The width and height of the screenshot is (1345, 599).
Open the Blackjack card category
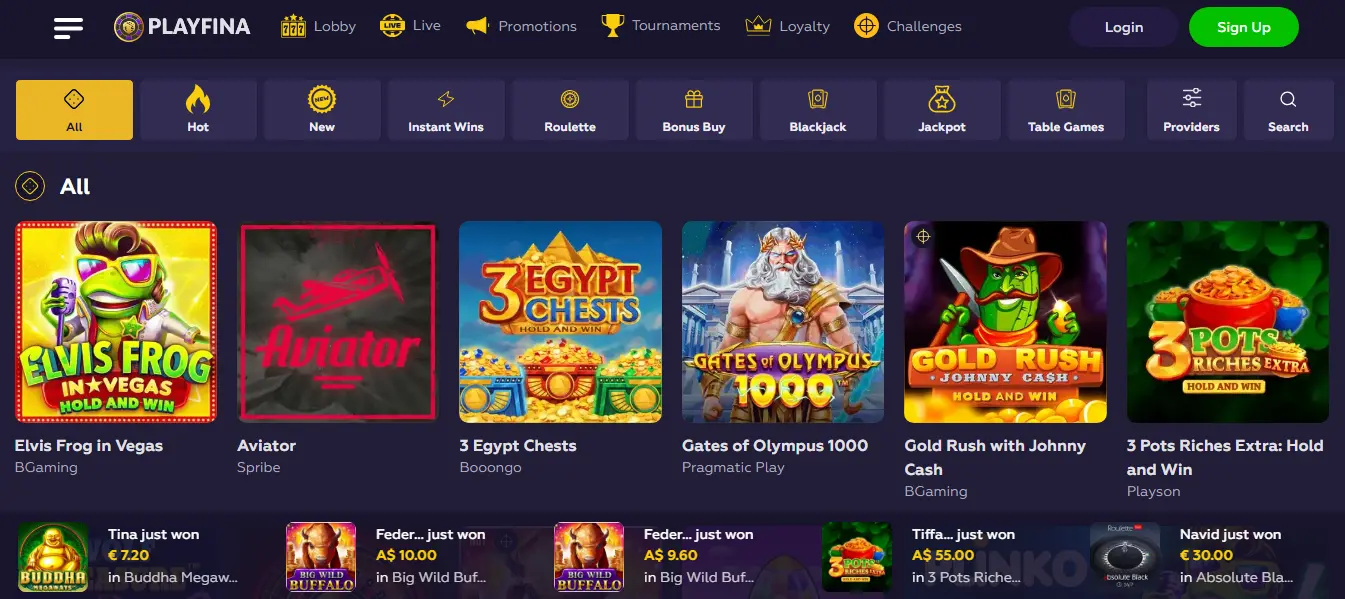pyautogui.click(x=818, y=109)
